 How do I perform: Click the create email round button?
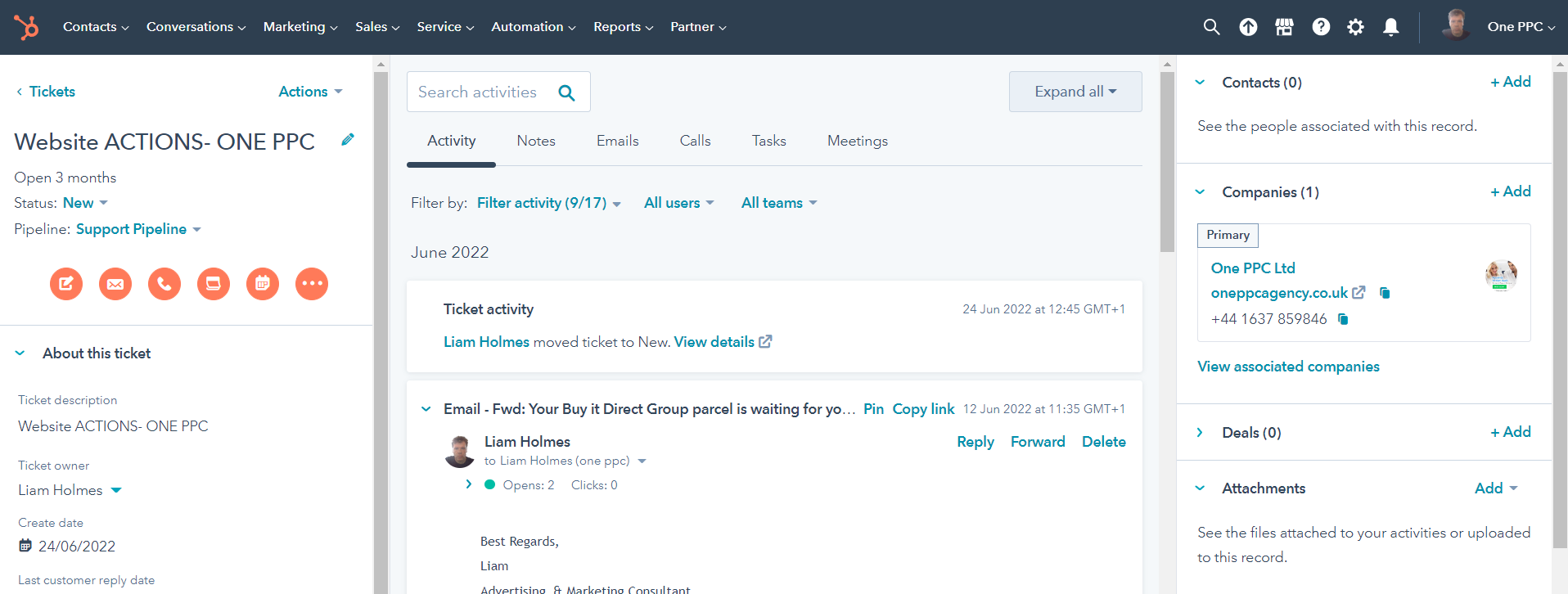point(115,284)
